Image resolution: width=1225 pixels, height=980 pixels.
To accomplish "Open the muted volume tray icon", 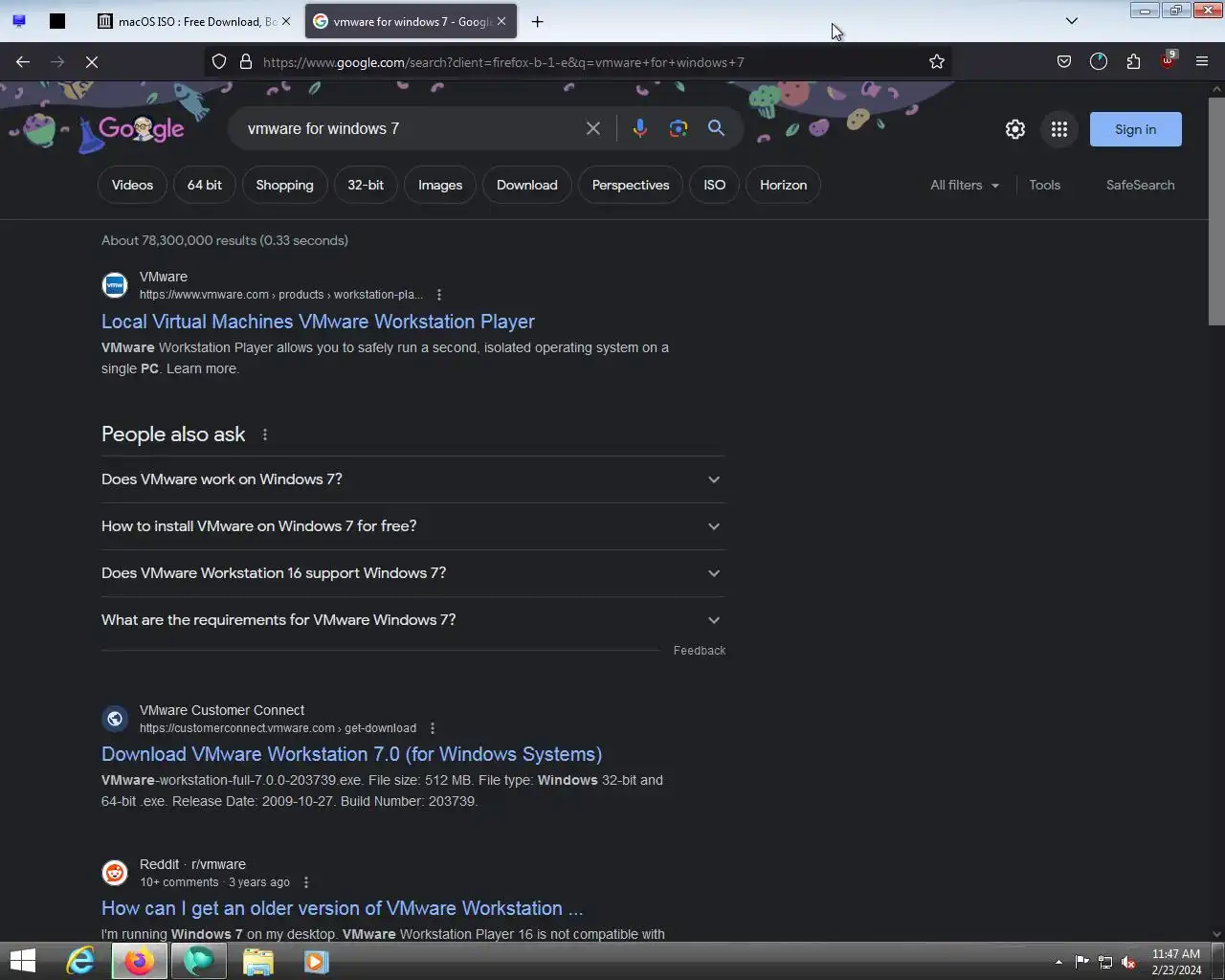I will 1129,962.
